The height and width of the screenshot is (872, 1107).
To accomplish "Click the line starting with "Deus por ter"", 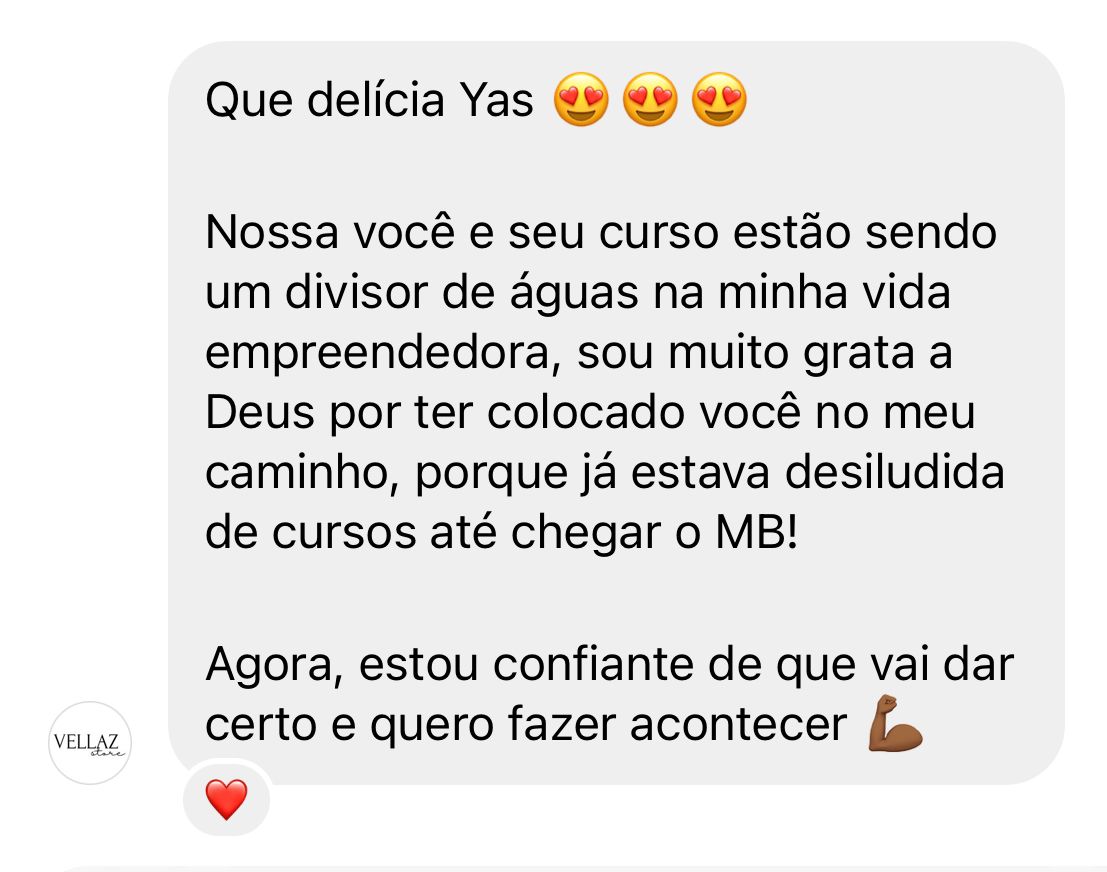I will (590, 412).
